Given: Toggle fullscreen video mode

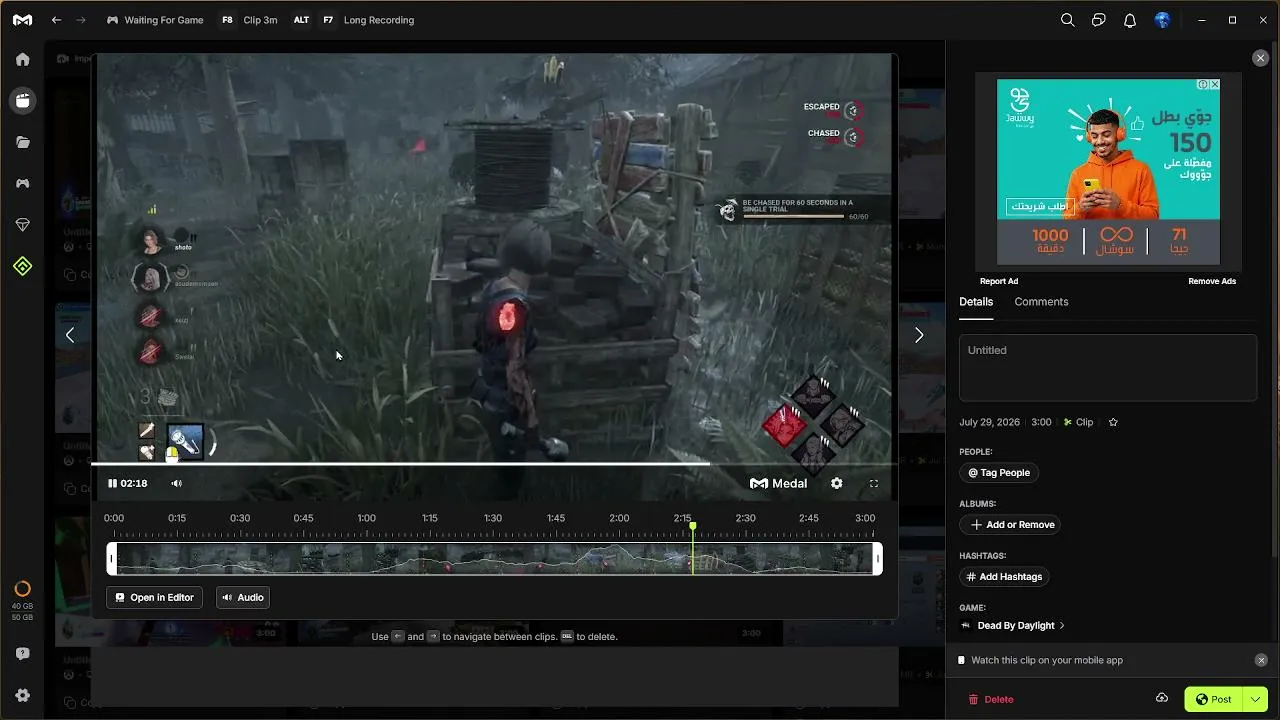Looking at the screenshot, I should tap(873, 483).
